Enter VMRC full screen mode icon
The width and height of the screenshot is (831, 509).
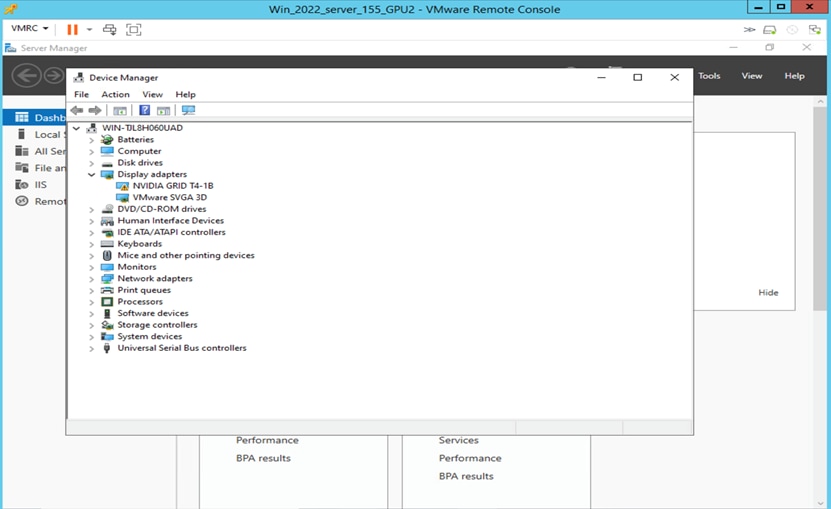134,30
